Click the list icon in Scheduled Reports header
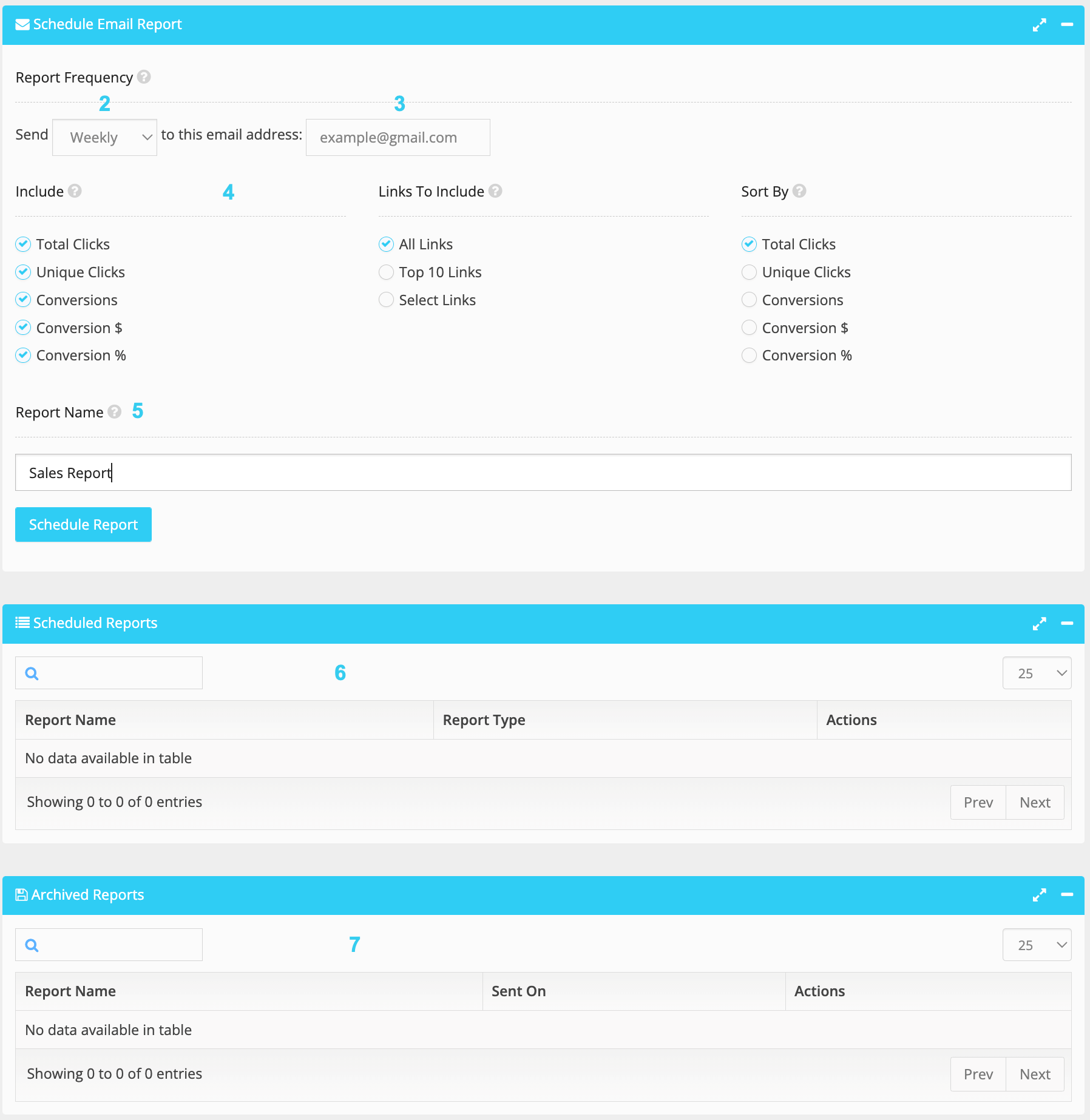Screen dimensions: 1090x1120 (x=22, y=622)
